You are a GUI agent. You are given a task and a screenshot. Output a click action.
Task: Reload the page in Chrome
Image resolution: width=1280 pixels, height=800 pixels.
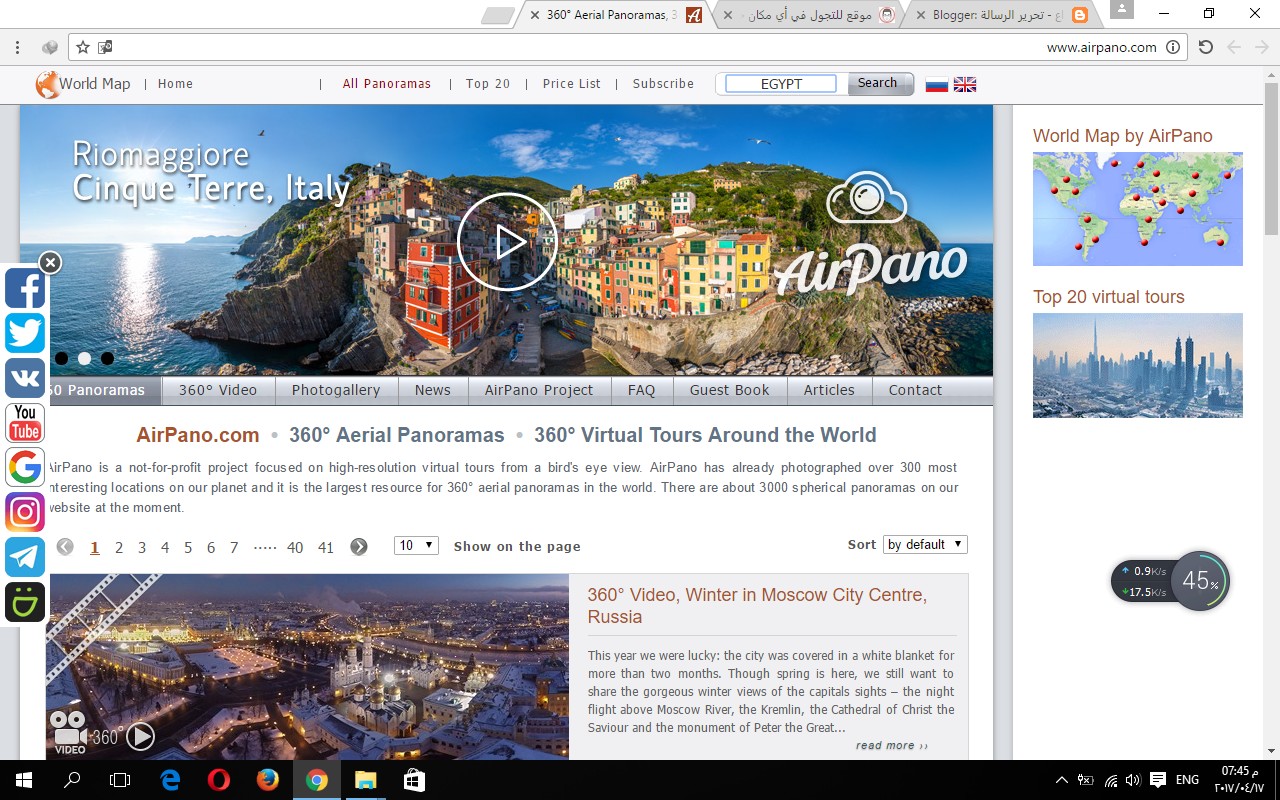[1206, 47]
